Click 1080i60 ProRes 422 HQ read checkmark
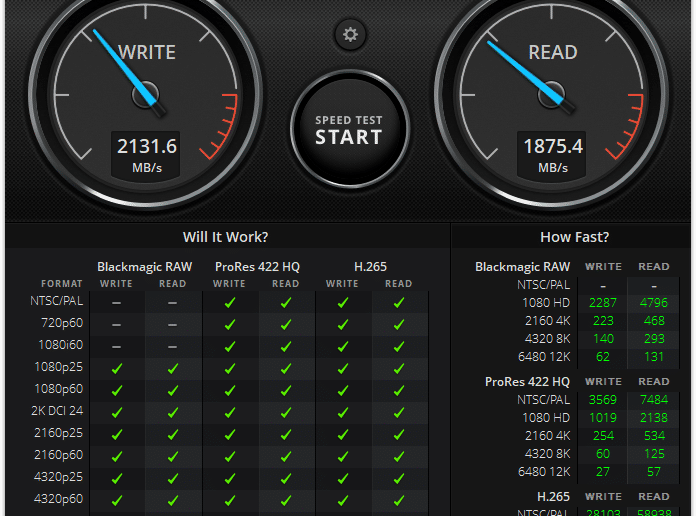 (286, 346)
